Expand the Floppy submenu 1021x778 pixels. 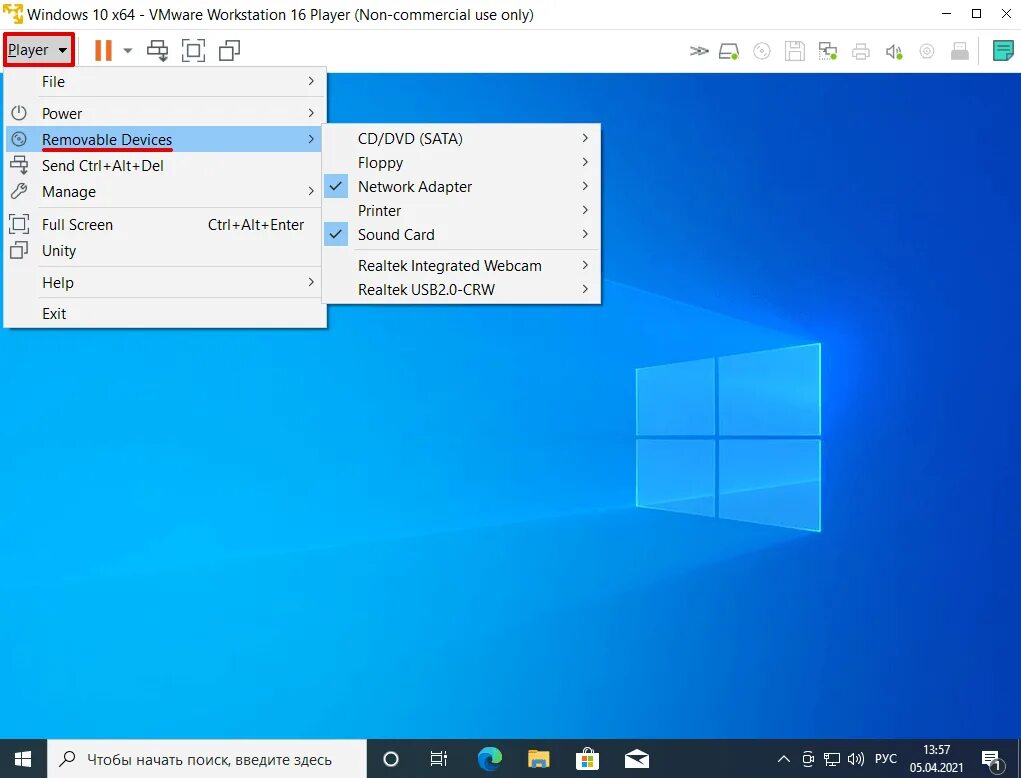[x=461, y=163]
